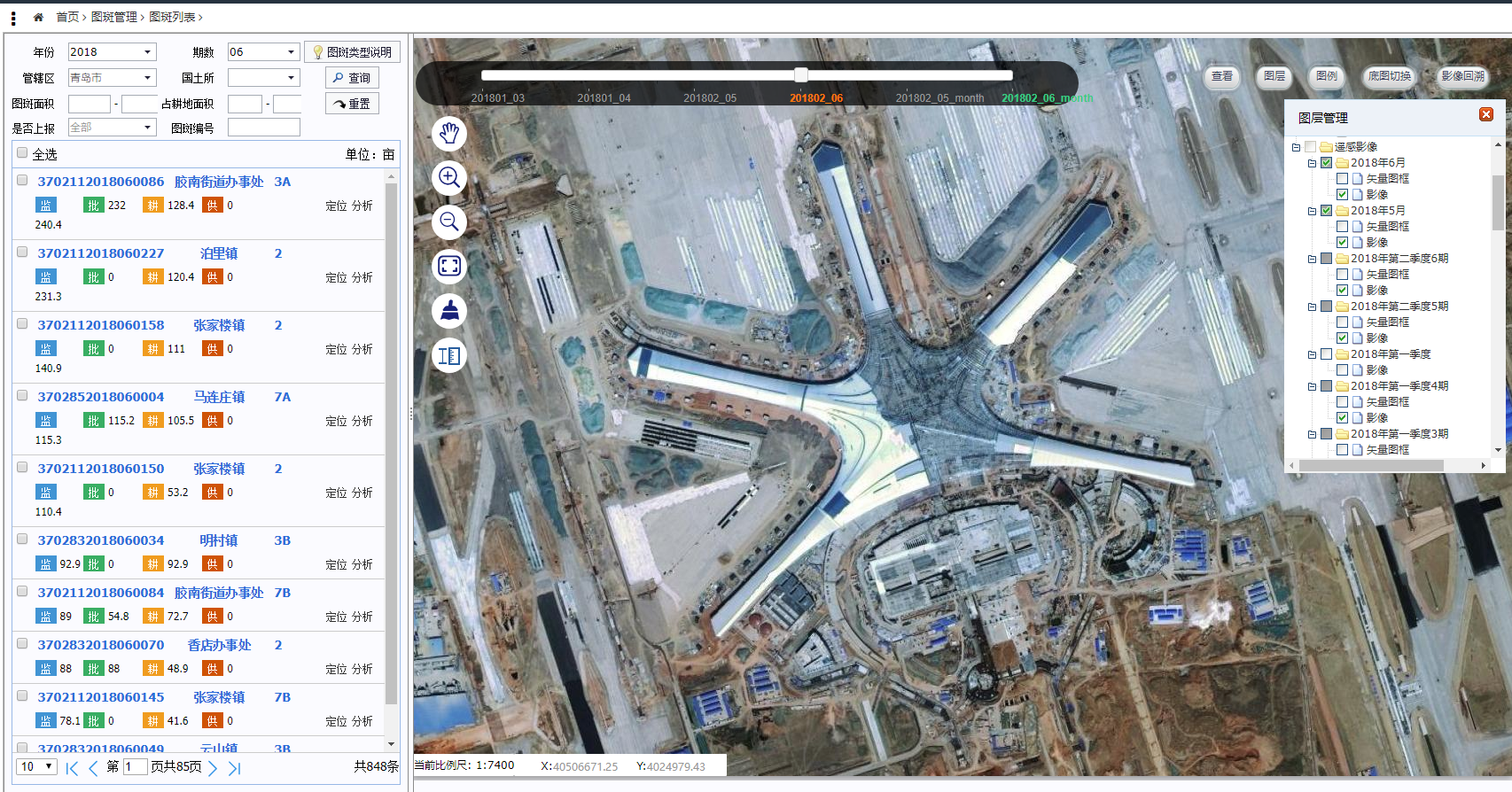Click 耕 icon of 3702112018060084
Image resolution: width=1512 pixels, height=792 pixels.
point(153,616)
